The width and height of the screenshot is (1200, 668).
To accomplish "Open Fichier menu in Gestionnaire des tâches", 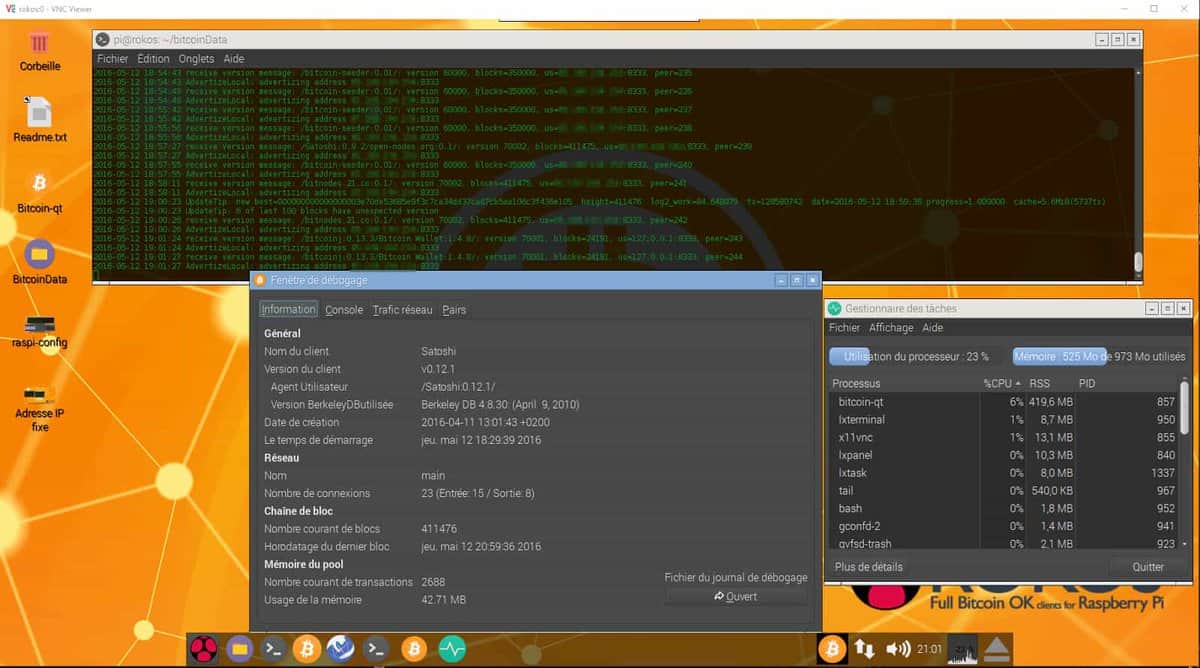I will click(x=844, y=328).
